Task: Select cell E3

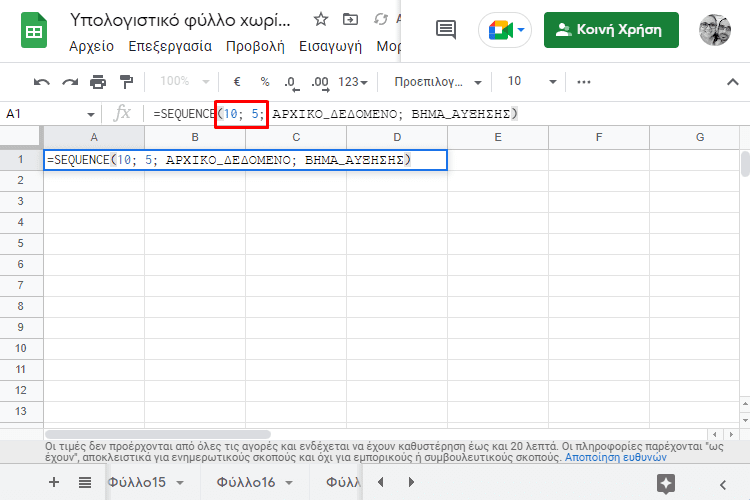Action: tap(498, 201)
